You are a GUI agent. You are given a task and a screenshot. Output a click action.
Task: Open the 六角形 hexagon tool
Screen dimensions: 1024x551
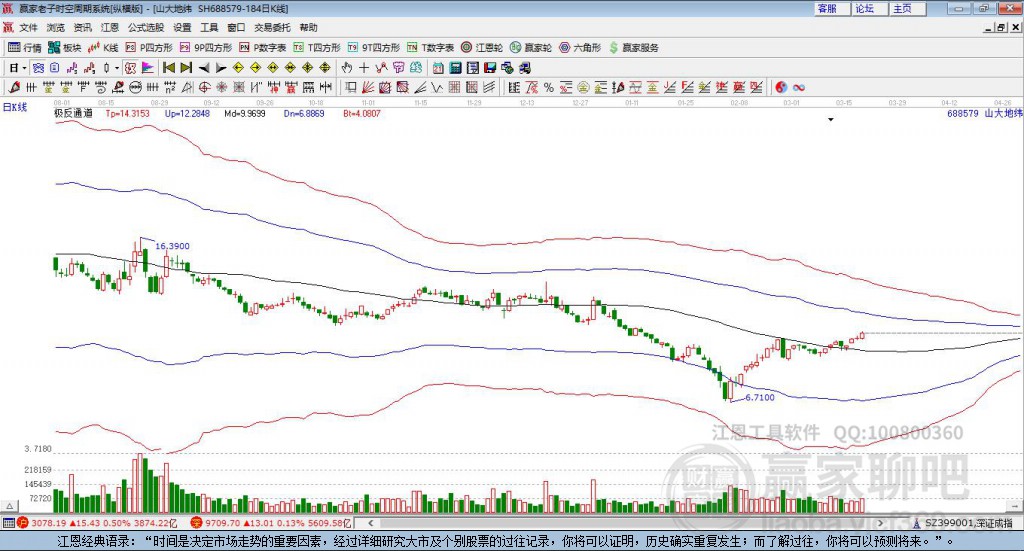click(580, 48)
